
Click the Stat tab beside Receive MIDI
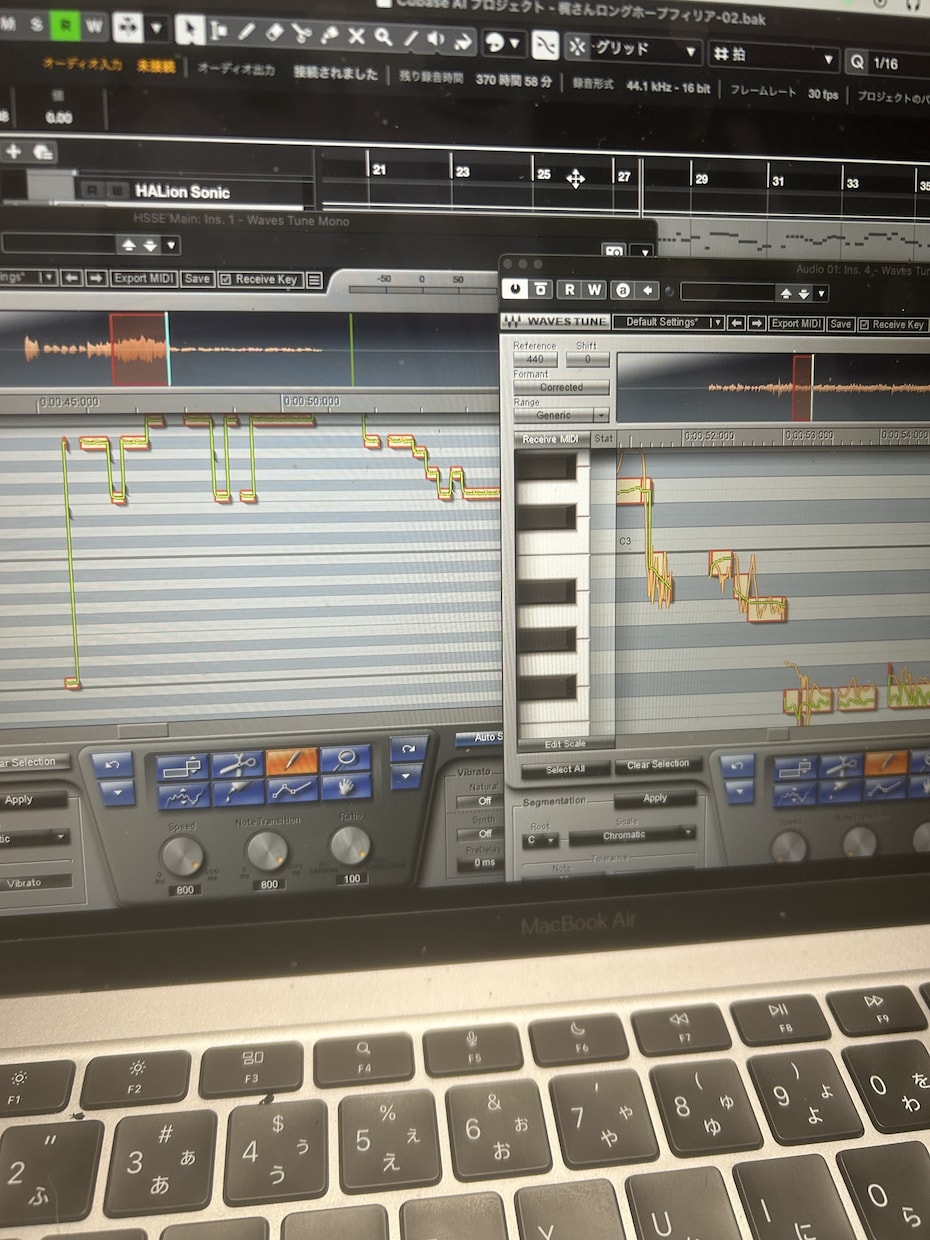603,438
